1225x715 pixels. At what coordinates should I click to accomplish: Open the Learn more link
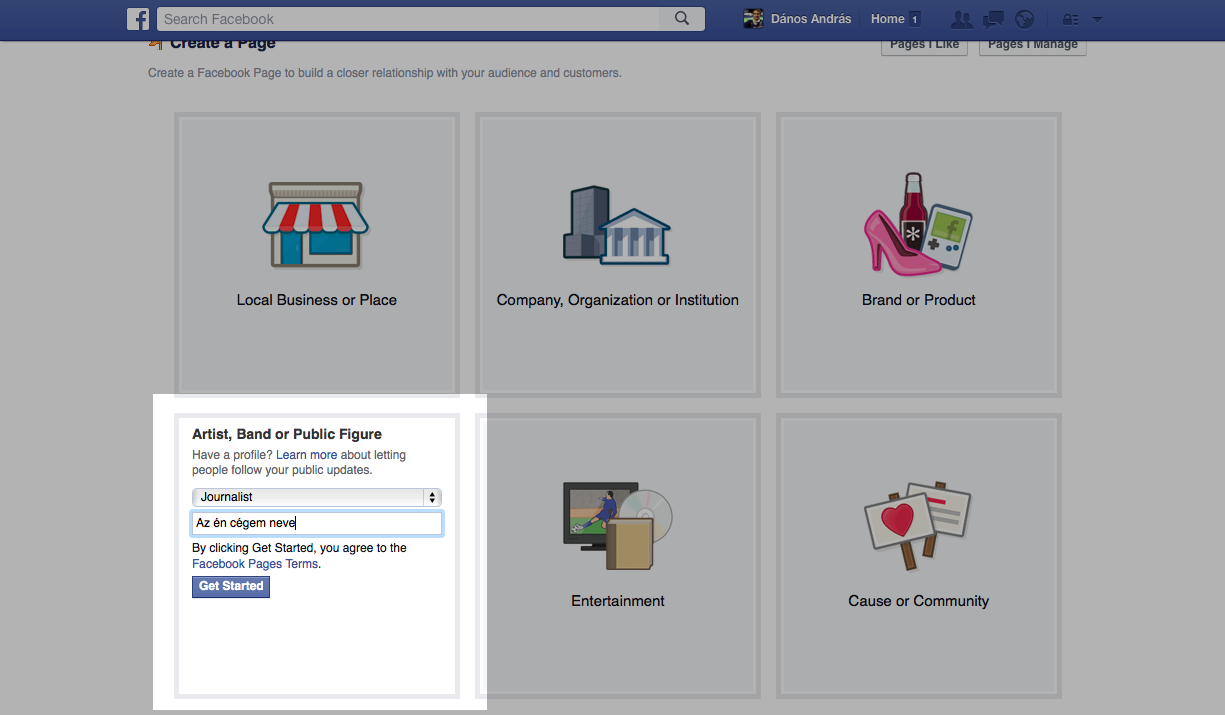tap(307, 455)
